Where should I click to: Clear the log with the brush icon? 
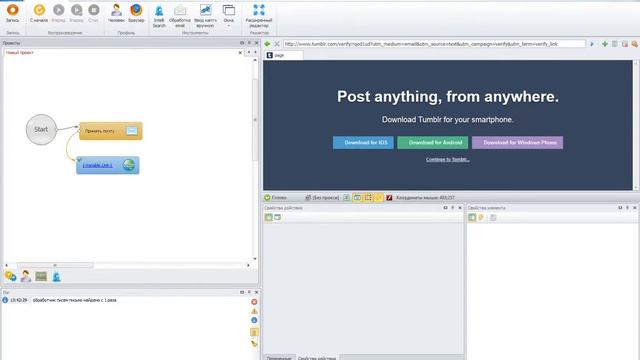(254, 344)
